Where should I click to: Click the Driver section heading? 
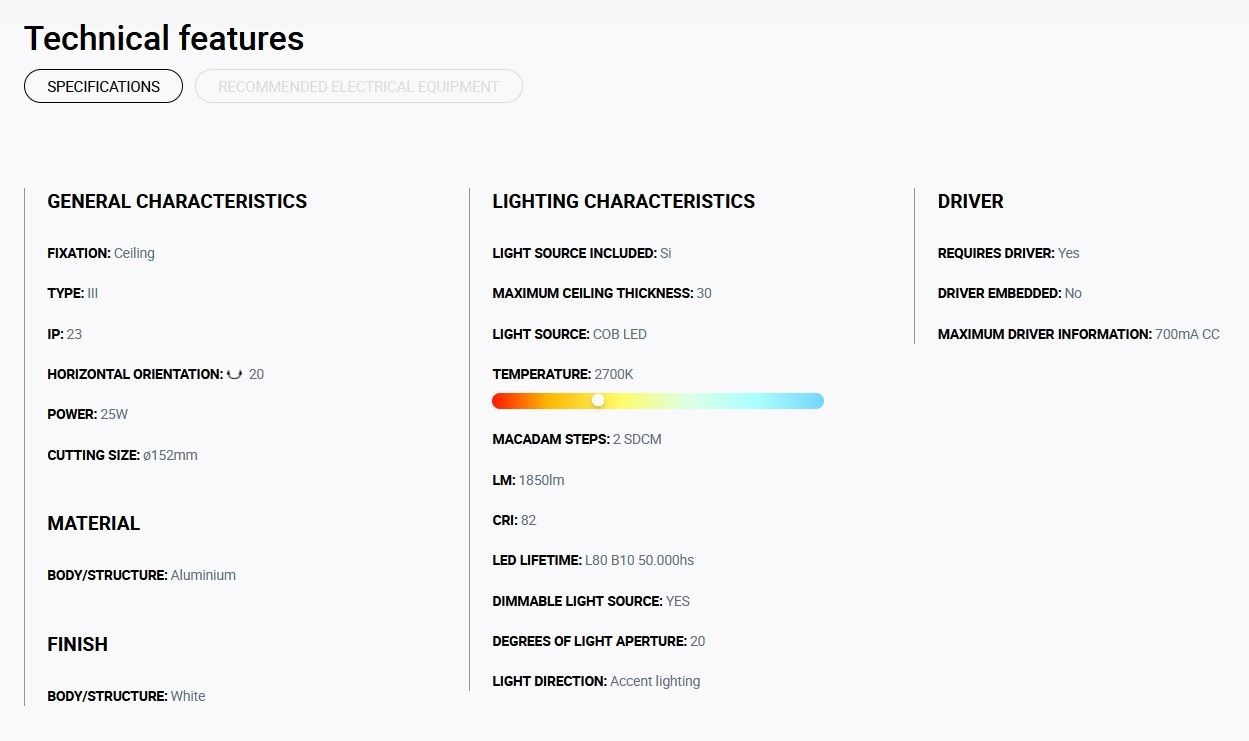pyautogui.click(x=970, y=201)
